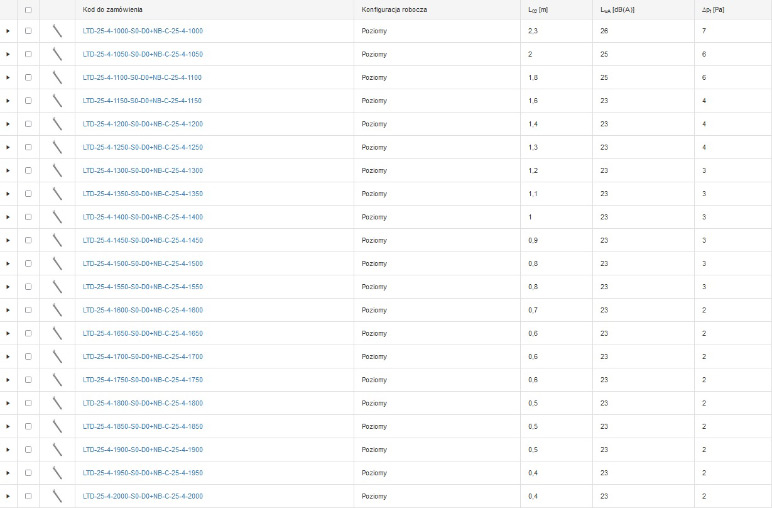The width and height of the screenshot is (772, 508).
Task: Click the diffuser icon in row LTD-25-4-1300
Action: pyautogui.click(x=57, y=170)
